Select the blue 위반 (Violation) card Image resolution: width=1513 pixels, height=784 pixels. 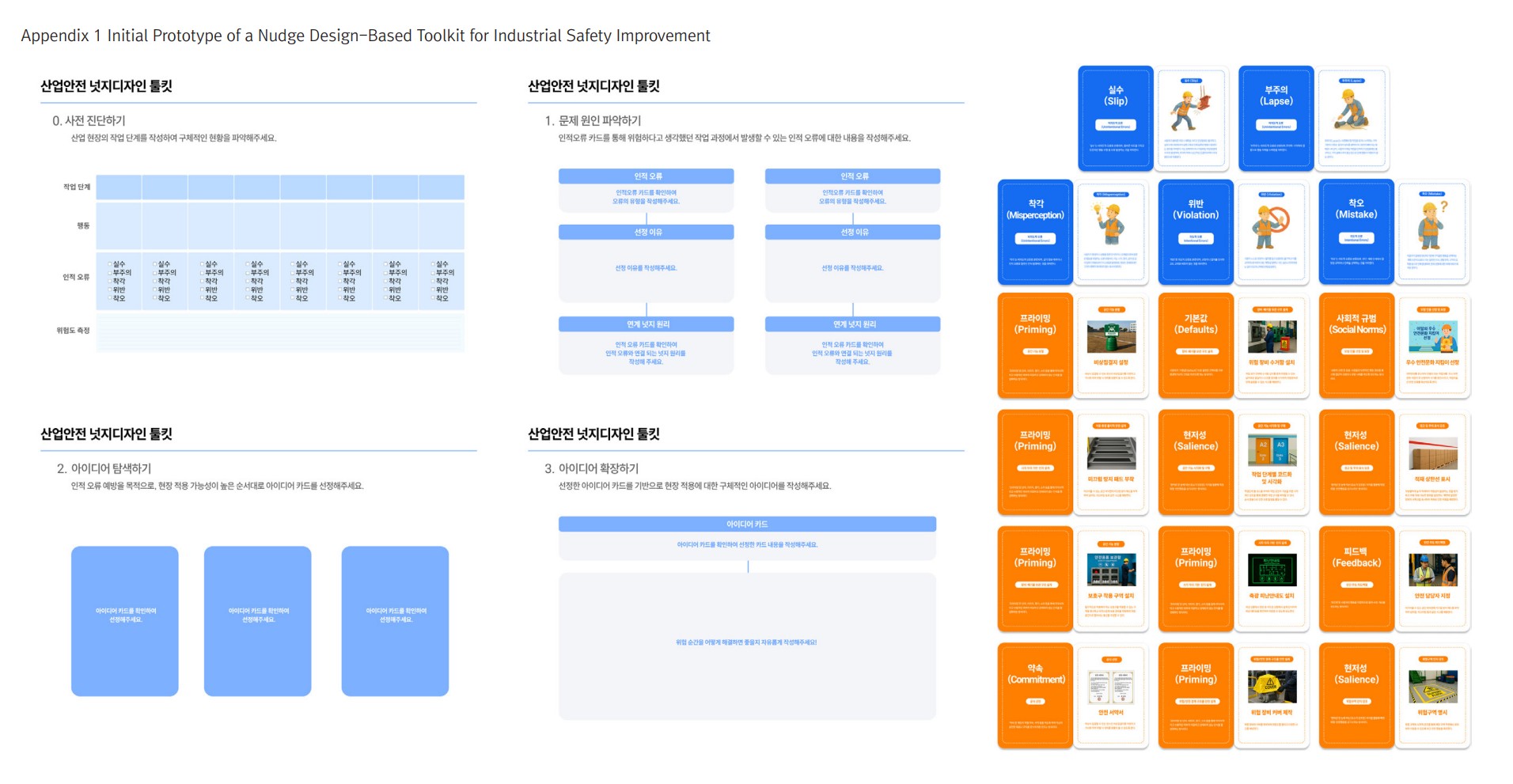(1196, 232)
